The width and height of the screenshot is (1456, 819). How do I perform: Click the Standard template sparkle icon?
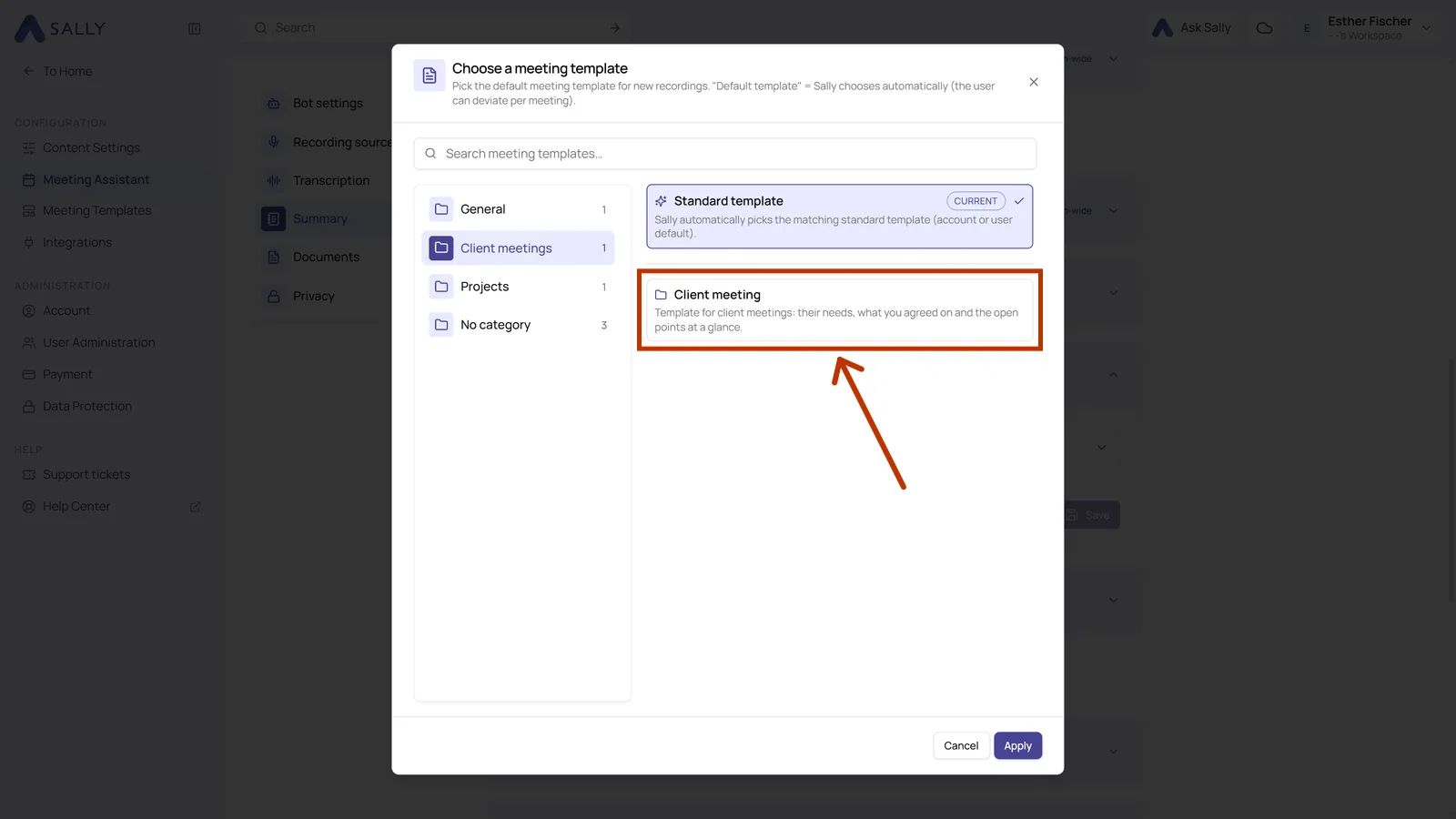(x=661, y=201)
